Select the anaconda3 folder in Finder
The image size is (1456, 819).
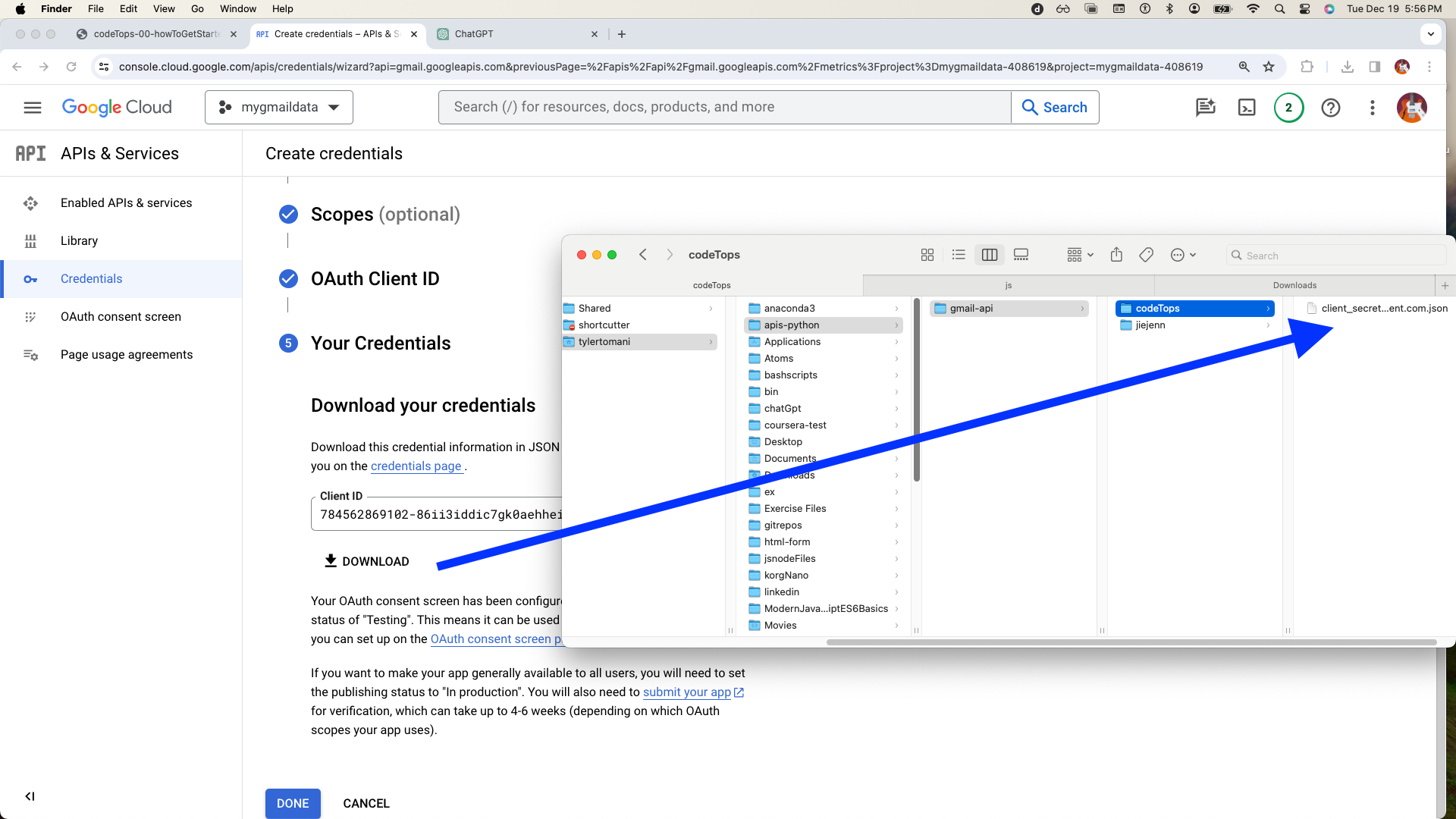tap(824, 309)
